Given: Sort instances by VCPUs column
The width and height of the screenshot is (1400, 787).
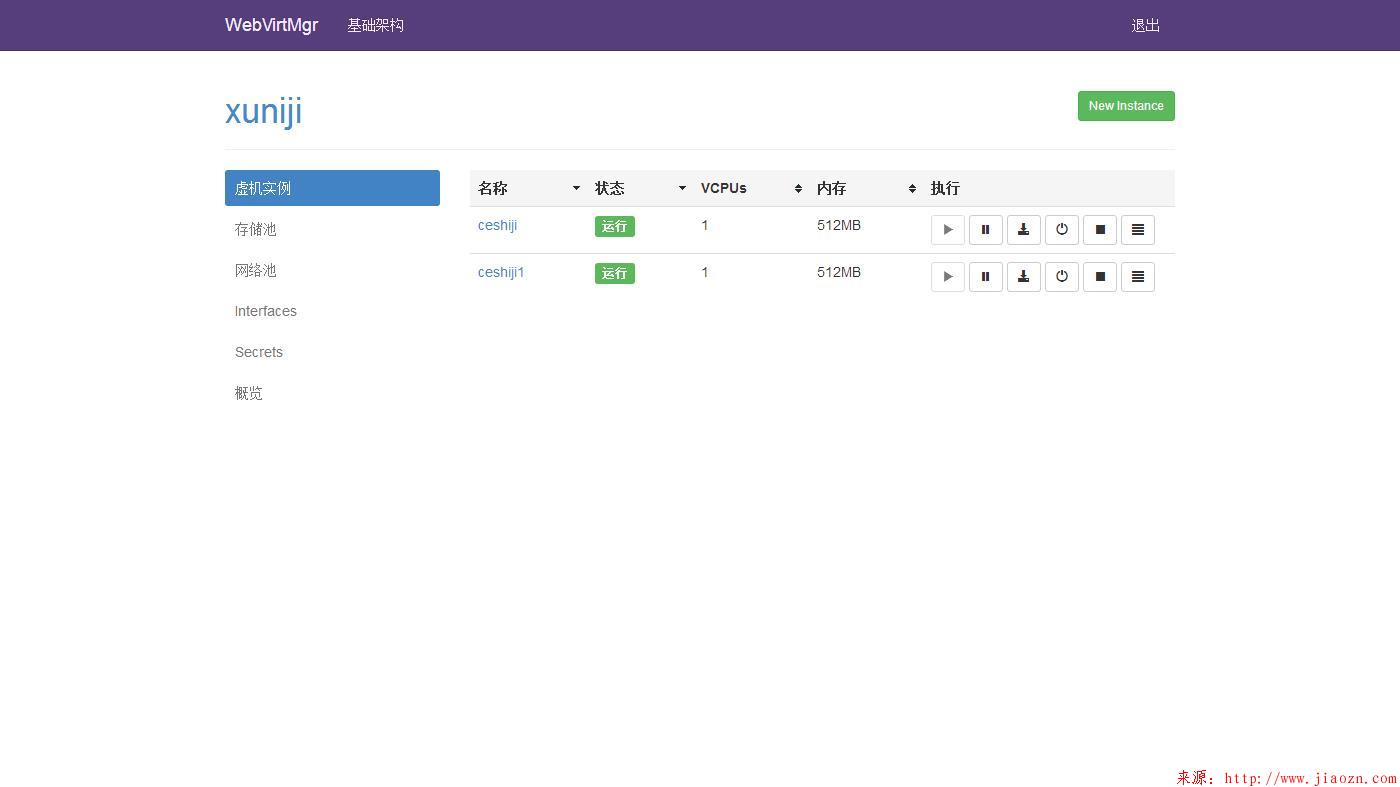Looking at the screenshot, I should pyautogui.click(x=798, y=188).
